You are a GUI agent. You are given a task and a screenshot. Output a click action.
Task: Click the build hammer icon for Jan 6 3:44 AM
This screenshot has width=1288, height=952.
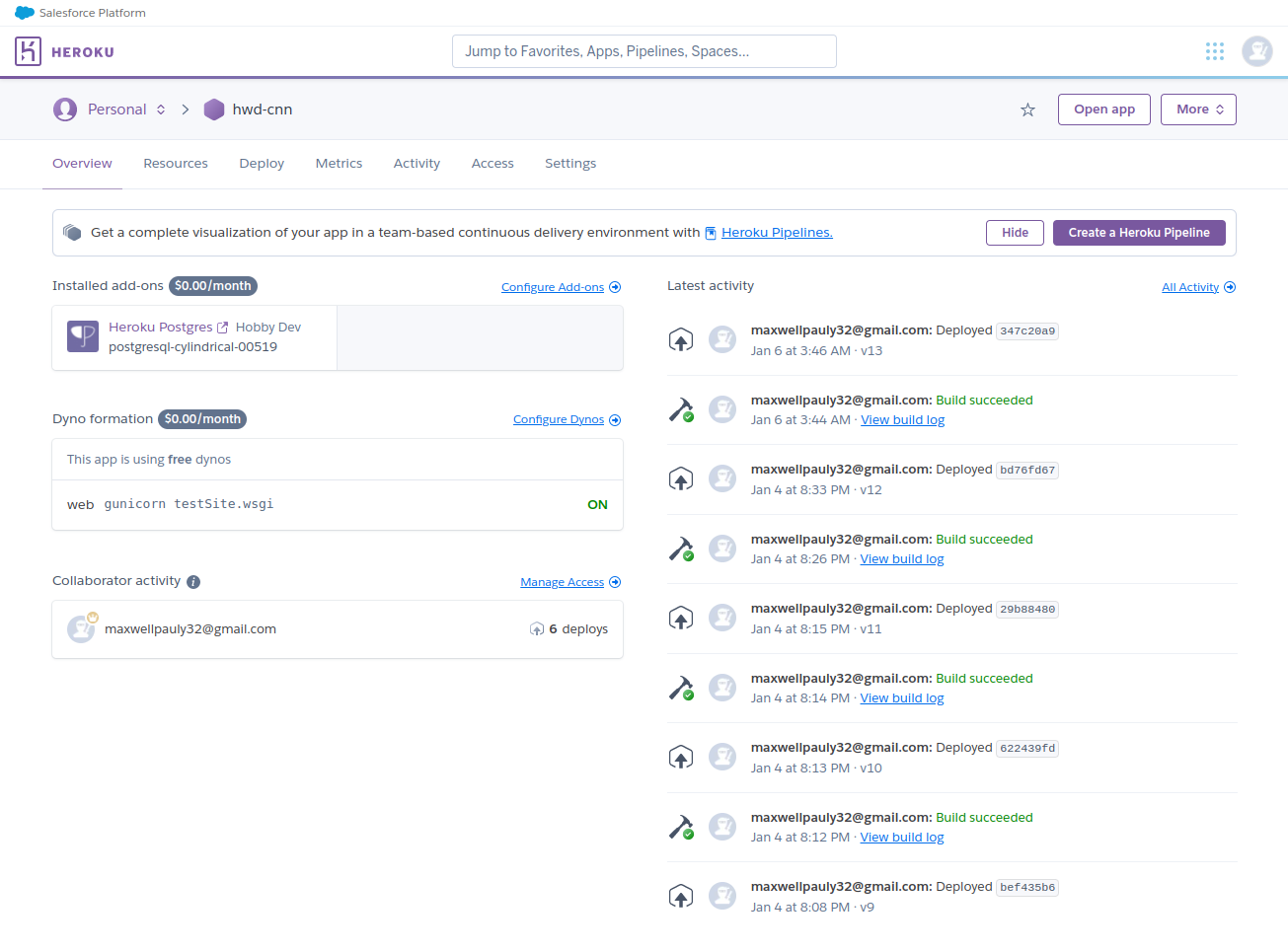click(x=681, y=409)
